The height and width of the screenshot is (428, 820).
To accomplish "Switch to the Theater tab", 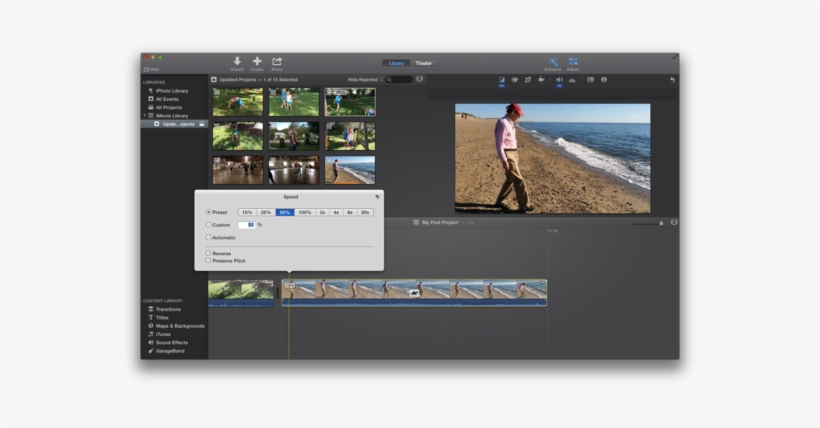I will coord(424,63).
